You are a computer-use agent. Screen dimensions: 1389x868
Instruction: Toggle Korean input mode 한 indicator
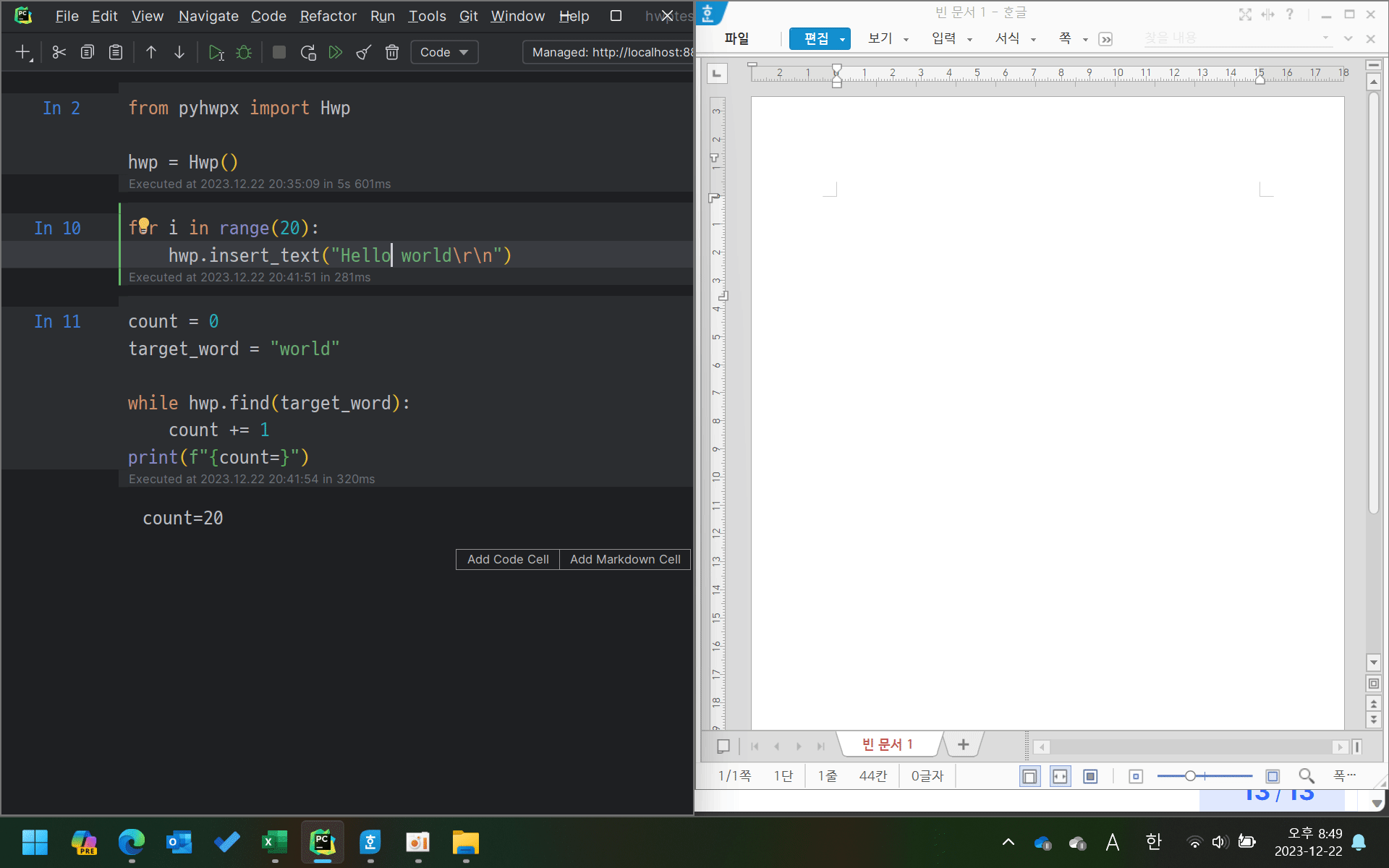(1154, 842)
